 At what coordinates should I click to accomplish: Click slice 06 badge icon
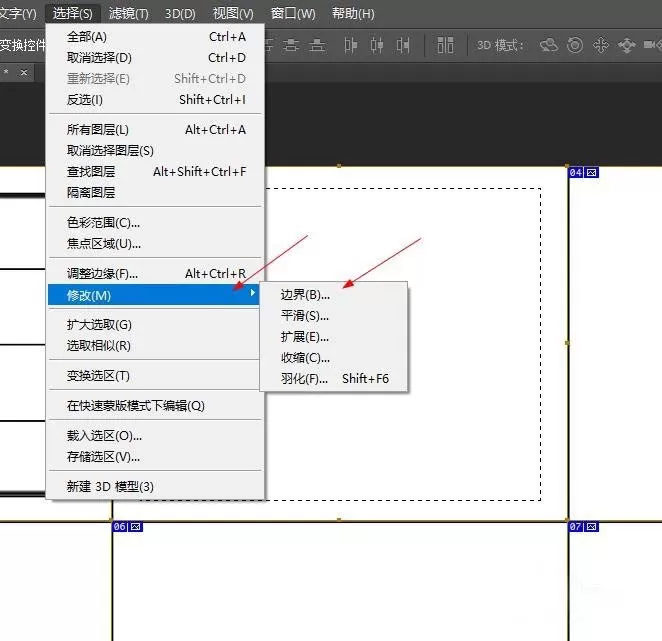click(x=128, y=527)
